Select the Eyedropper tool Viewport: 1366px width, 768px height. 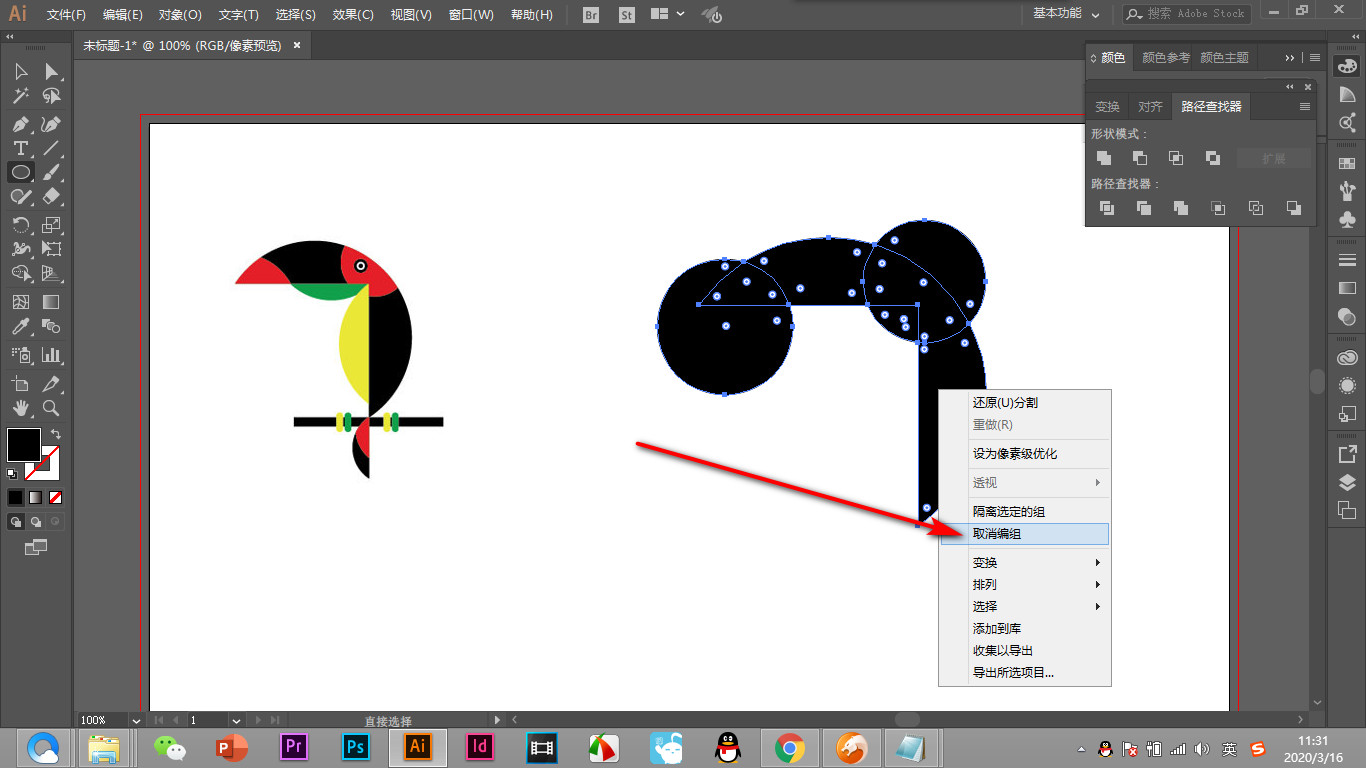click(x=21, y=326)
